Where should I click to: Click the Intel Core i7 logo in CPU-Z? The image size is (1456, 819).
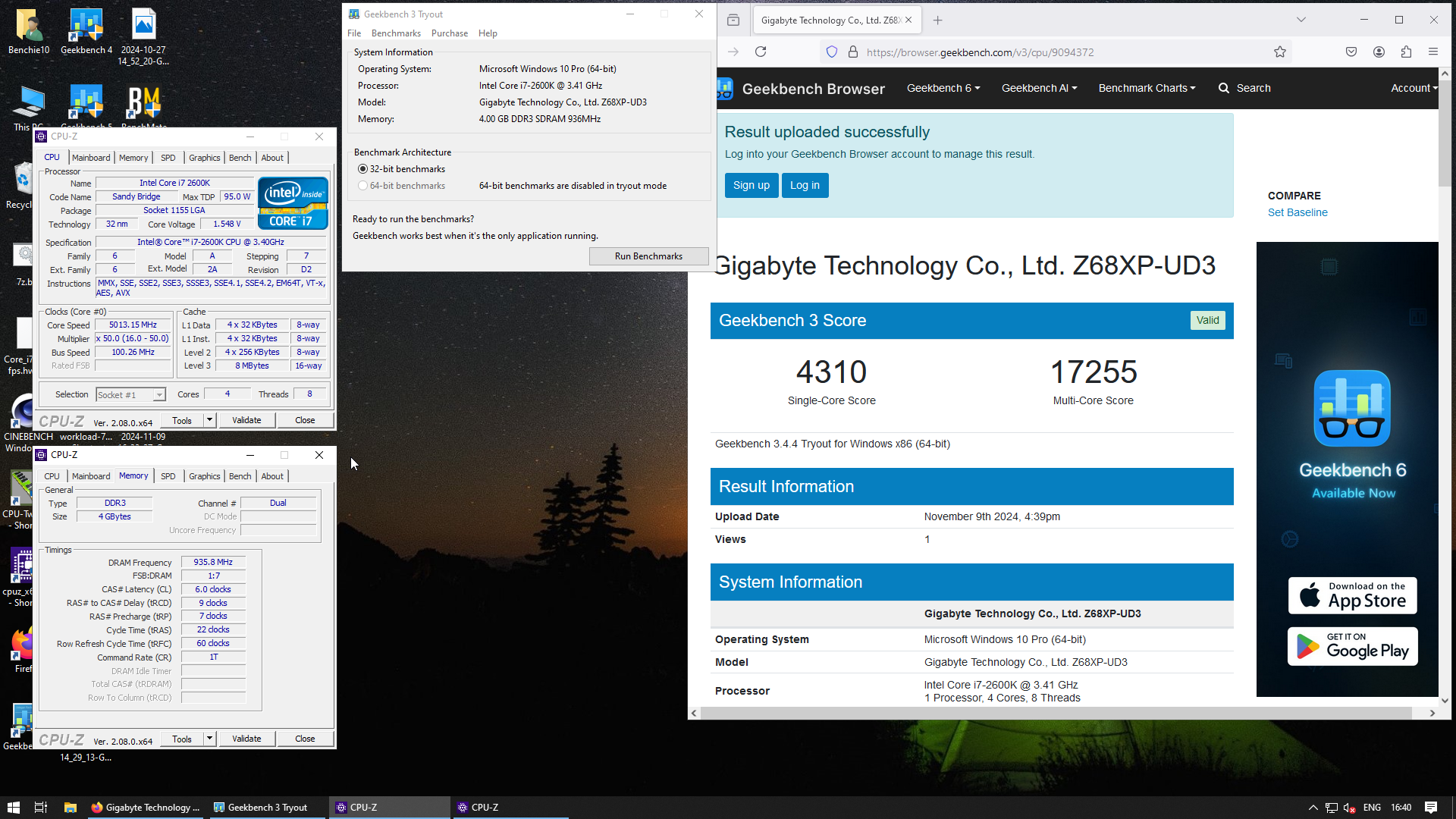[293, 203]
